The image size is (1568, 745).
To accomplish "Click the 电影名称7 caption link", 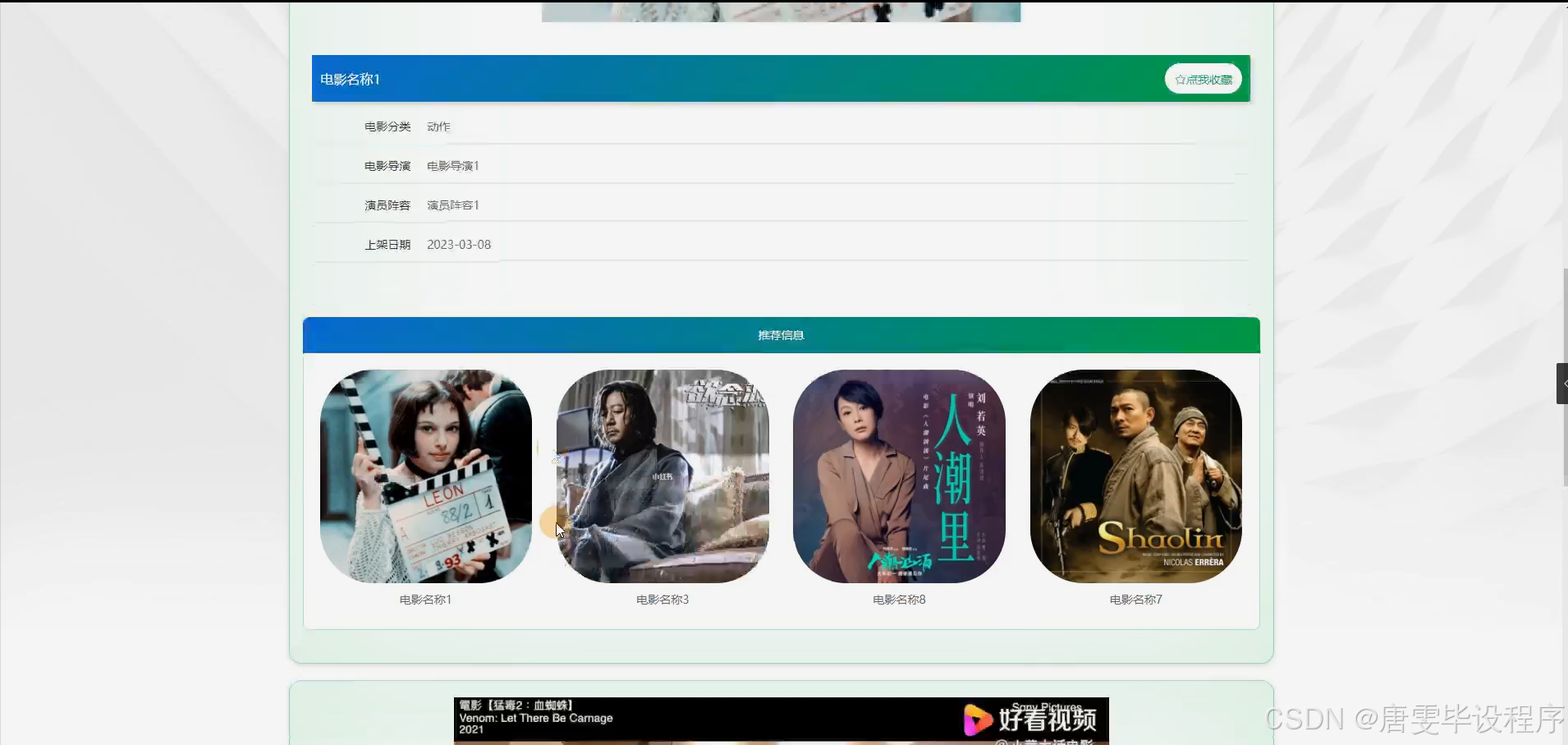I will pyautogui.click(x=1135, y=600).
